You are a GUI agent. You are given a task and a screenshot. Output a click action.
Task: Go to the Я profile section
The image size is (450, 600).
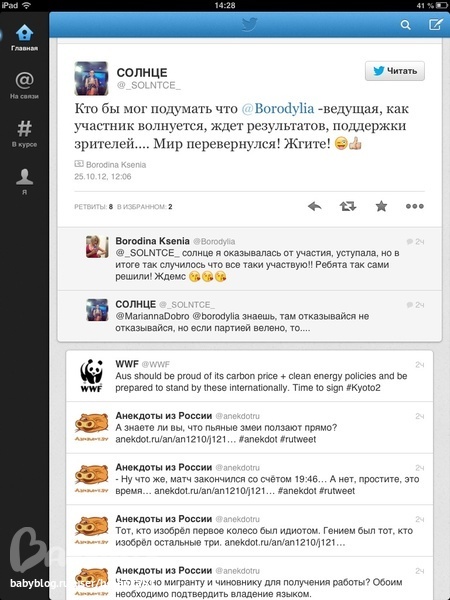tap(24, 182)
